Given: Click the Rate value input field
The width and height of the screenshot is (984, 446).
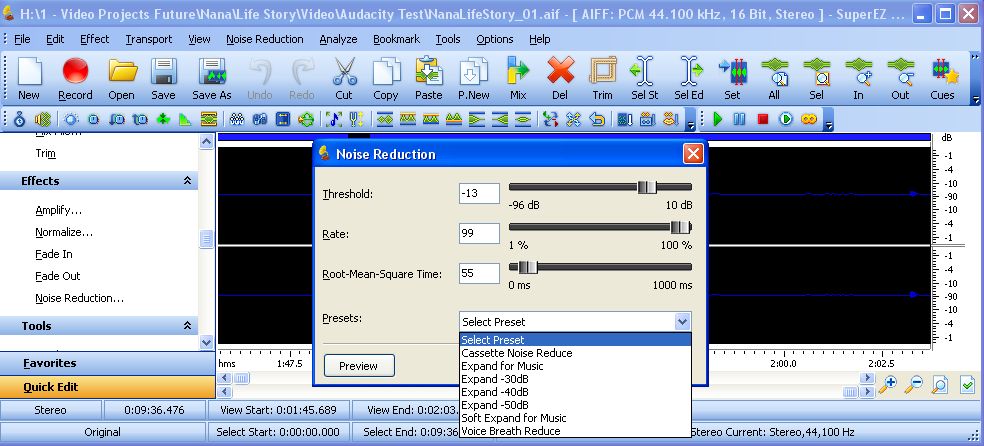Looking at the screenshot, I should point(479,233).
